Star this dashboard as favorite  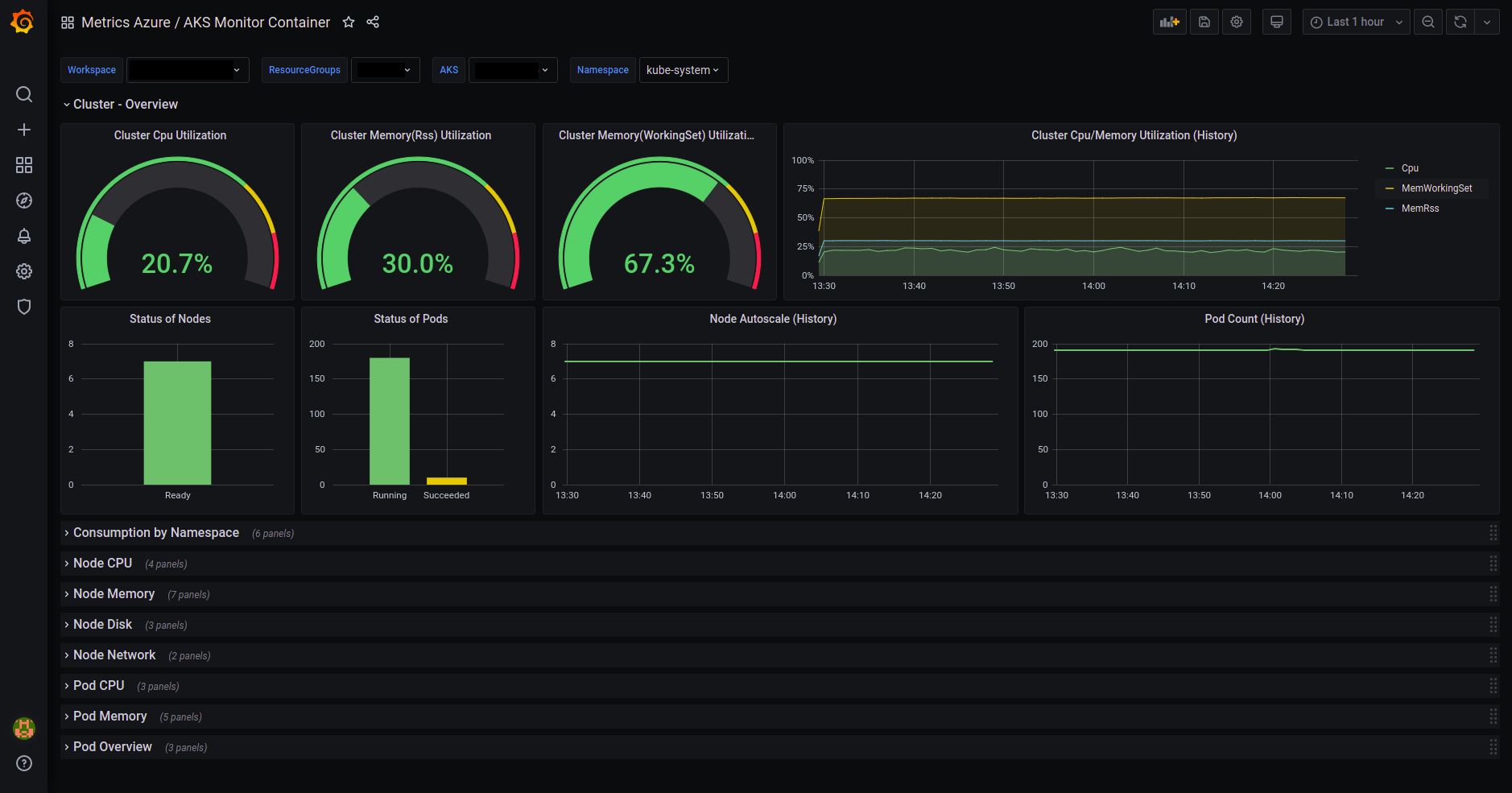click(x=349, y=22)
